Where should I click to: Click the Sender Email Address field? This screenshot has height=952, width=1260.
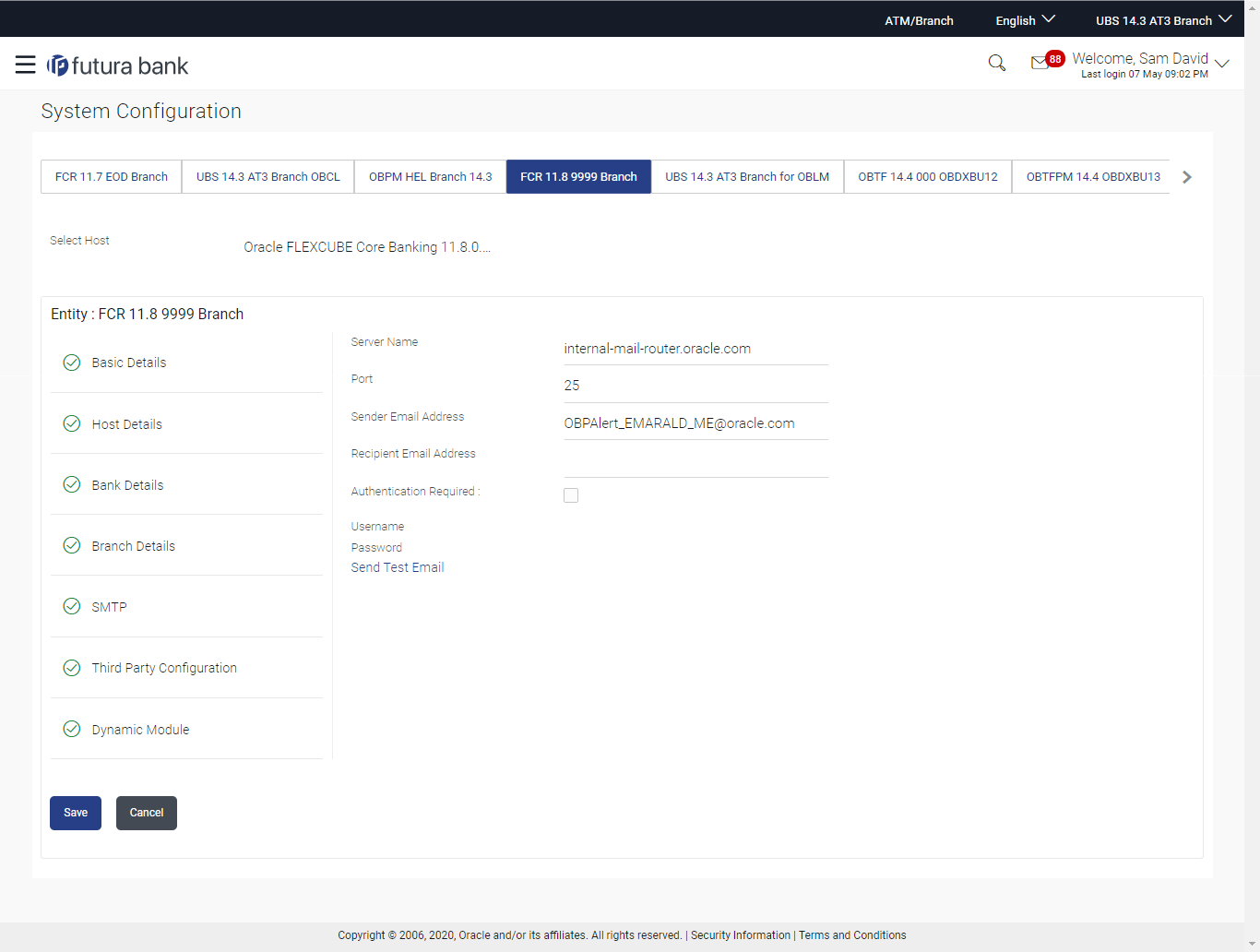coord(695,423)
